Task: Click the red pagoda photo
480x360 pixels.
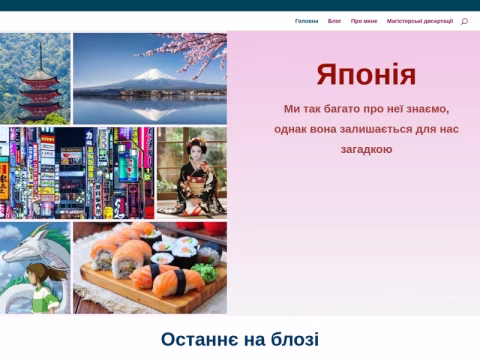Action: pyautogui.click(x=35, y=79)
